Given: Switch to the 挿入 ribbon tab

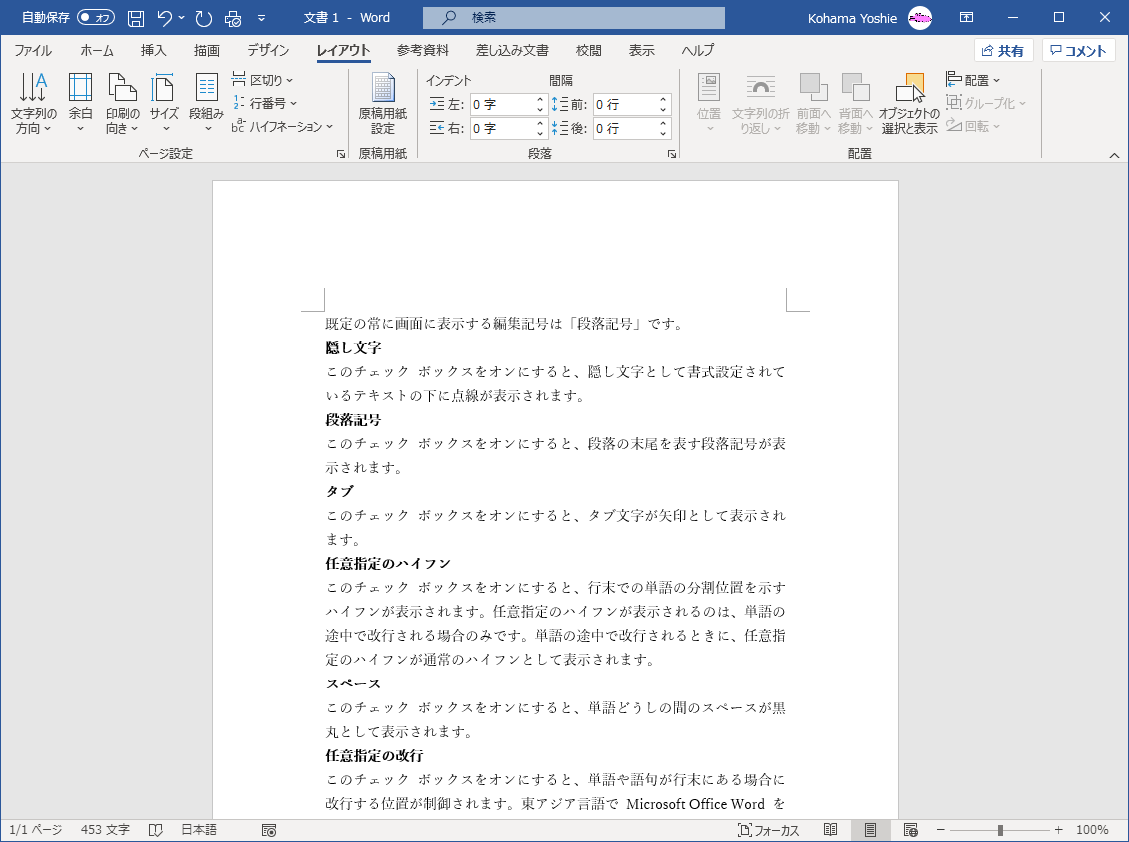Looking at the screenshot, I should (x=154, y=51).
